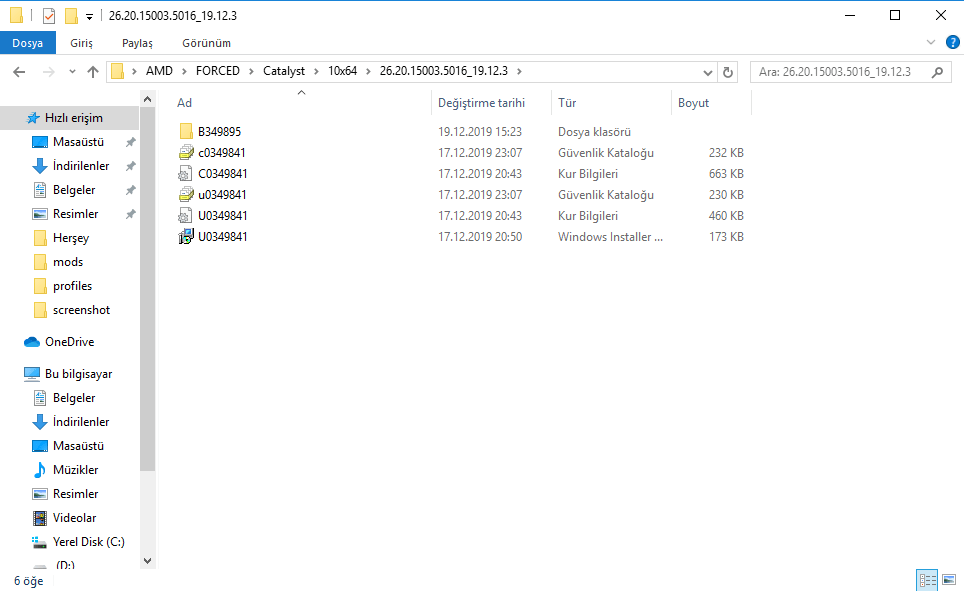
Task: Switch to Details view layout icon
Action: [x=927, y=580]
